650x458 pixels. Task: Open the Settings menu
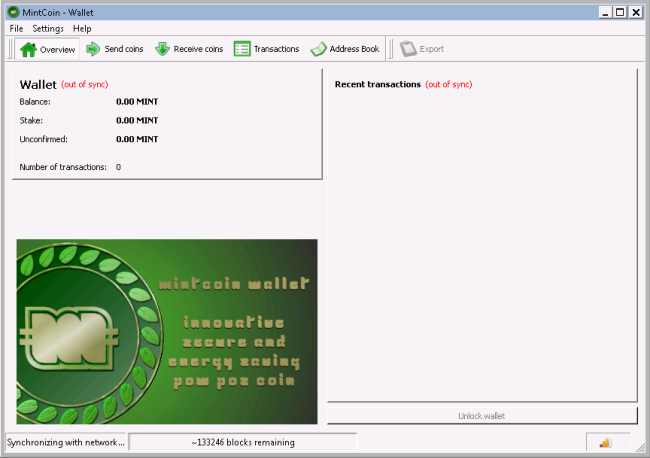(47, 29)
